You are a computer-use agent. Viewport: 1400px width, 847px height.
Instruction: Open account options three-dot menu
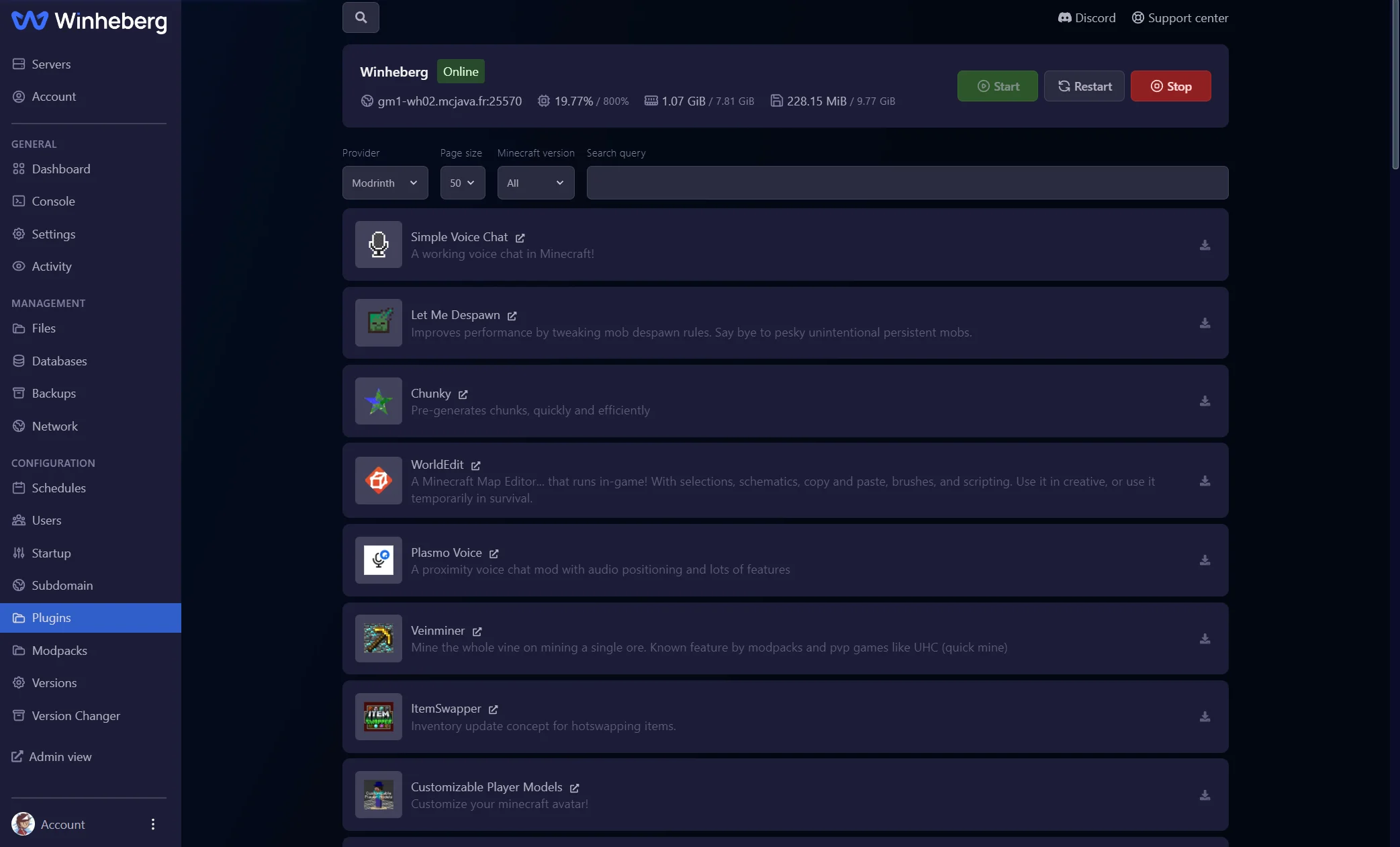tap(153, 824)
